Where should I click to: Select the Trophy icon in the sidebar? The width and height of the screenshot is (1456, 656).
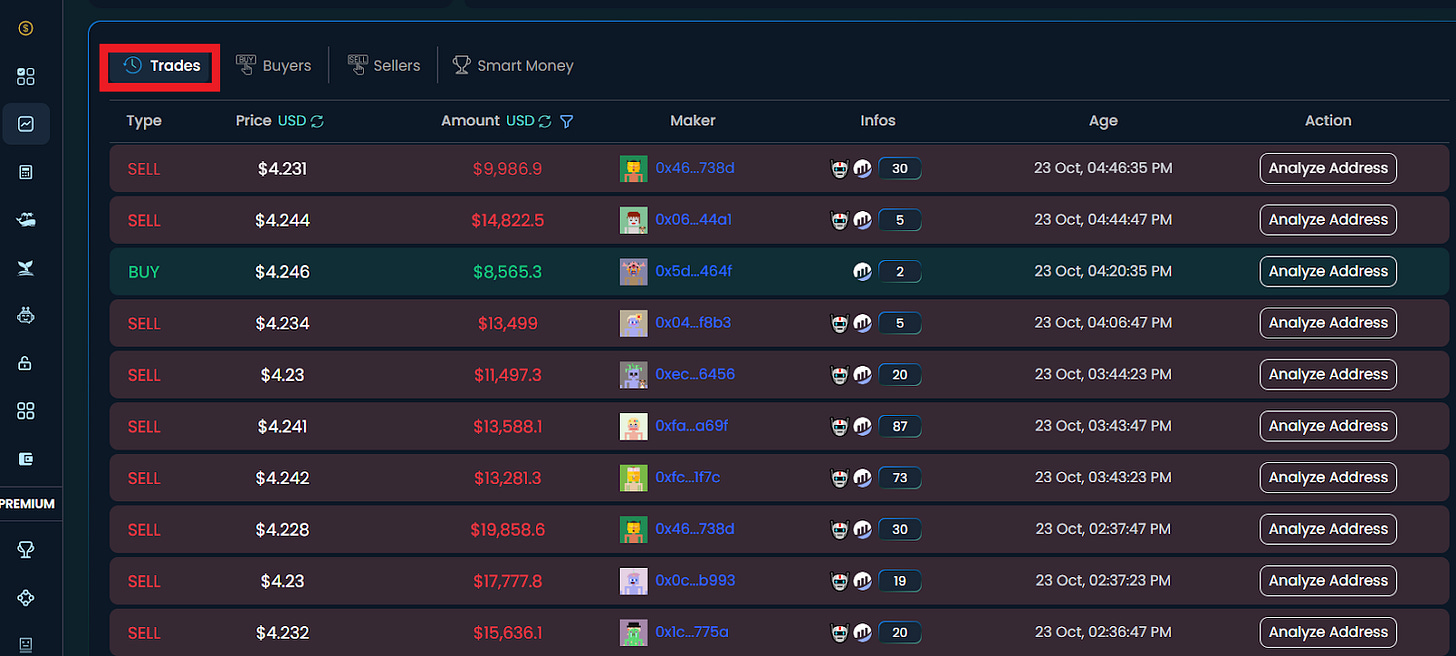click(x=25, y=550)
